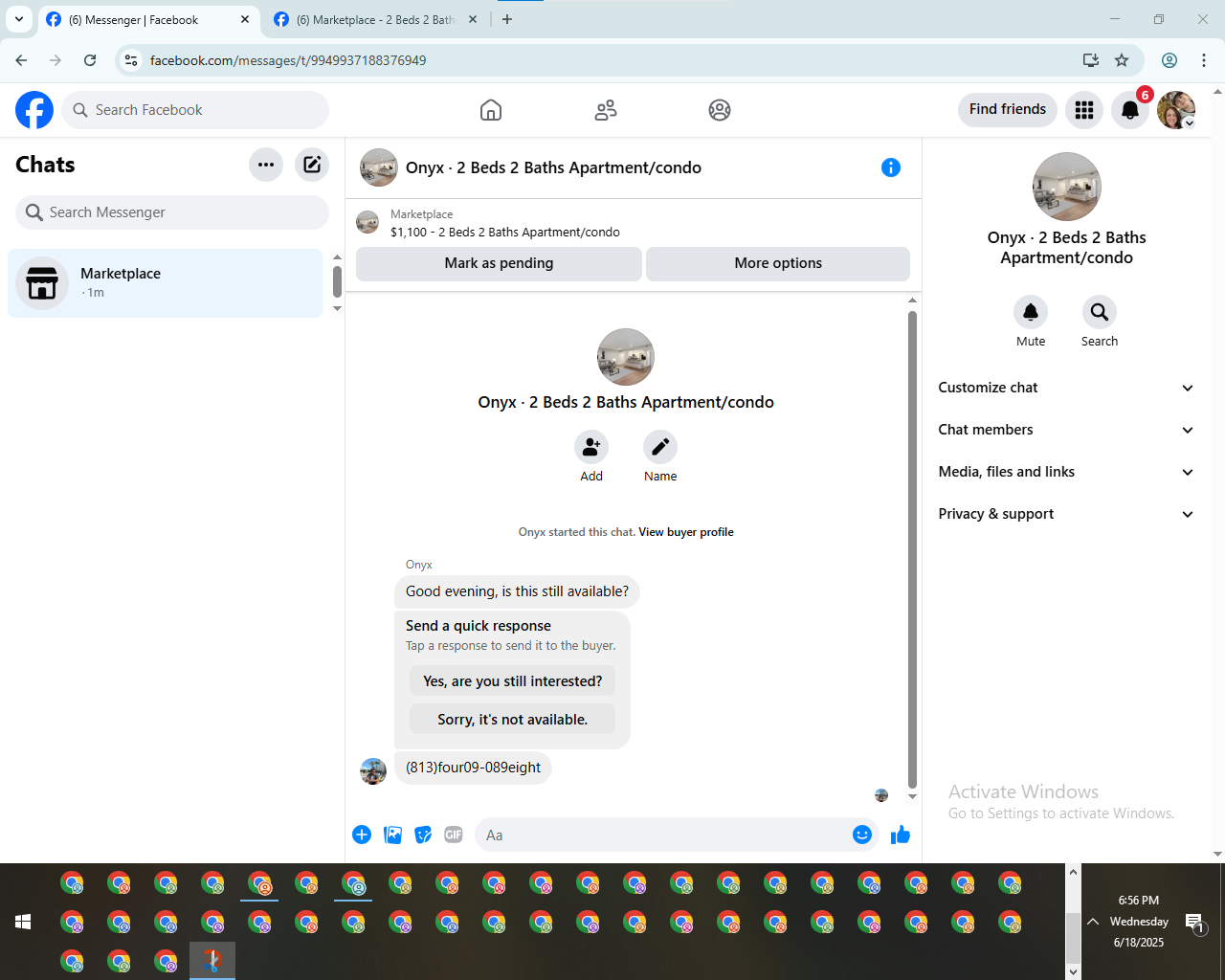Choose a GIF in the composer

pyautogui.click(x=454, y=835)
